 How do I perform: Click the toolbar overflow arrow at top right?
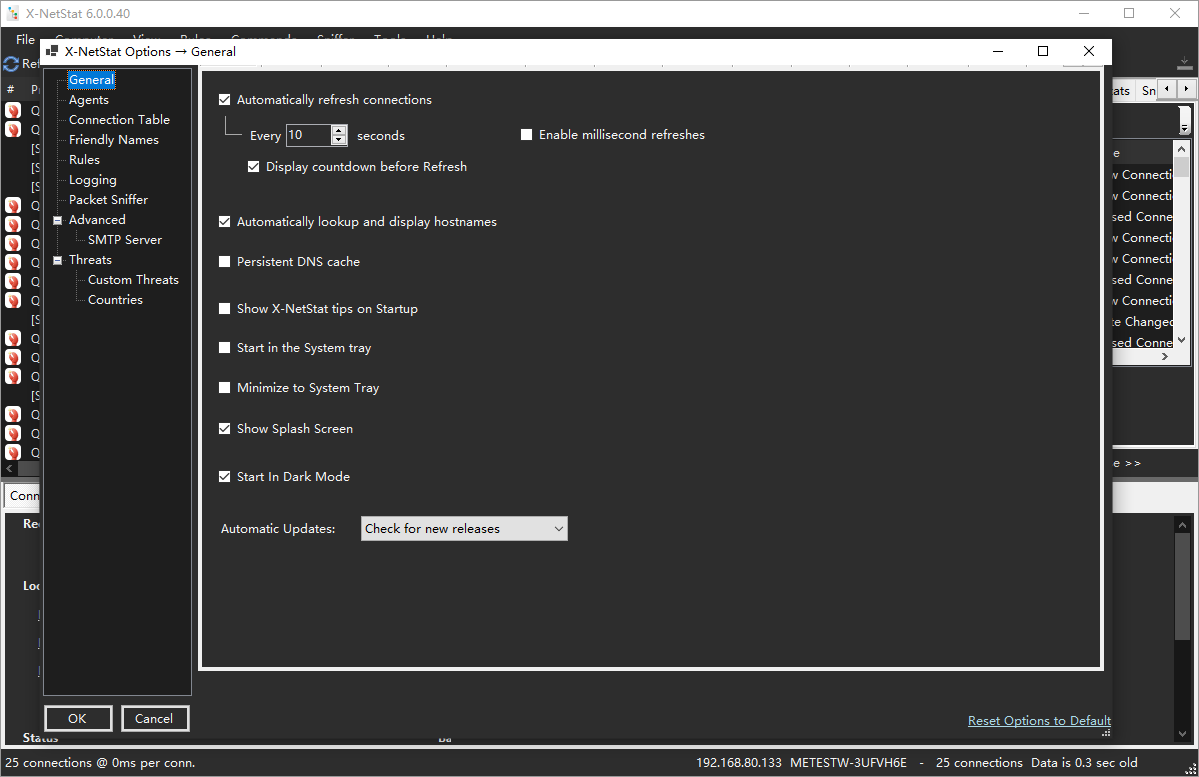pos(1184,63)
